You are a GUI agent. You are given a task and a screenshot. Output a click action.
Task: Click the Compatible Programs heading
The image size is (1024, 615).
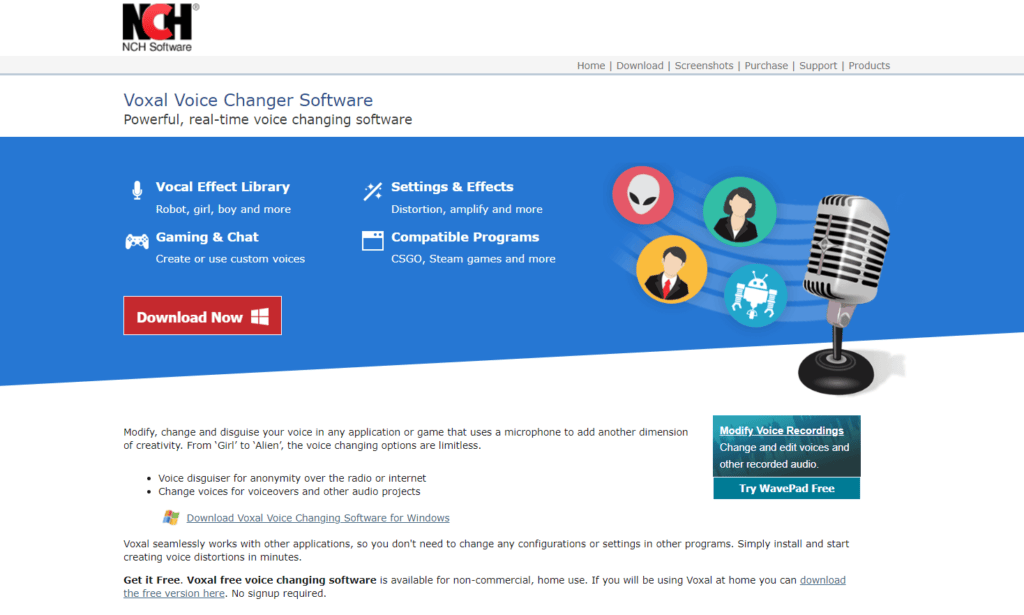tap(465, 237)
